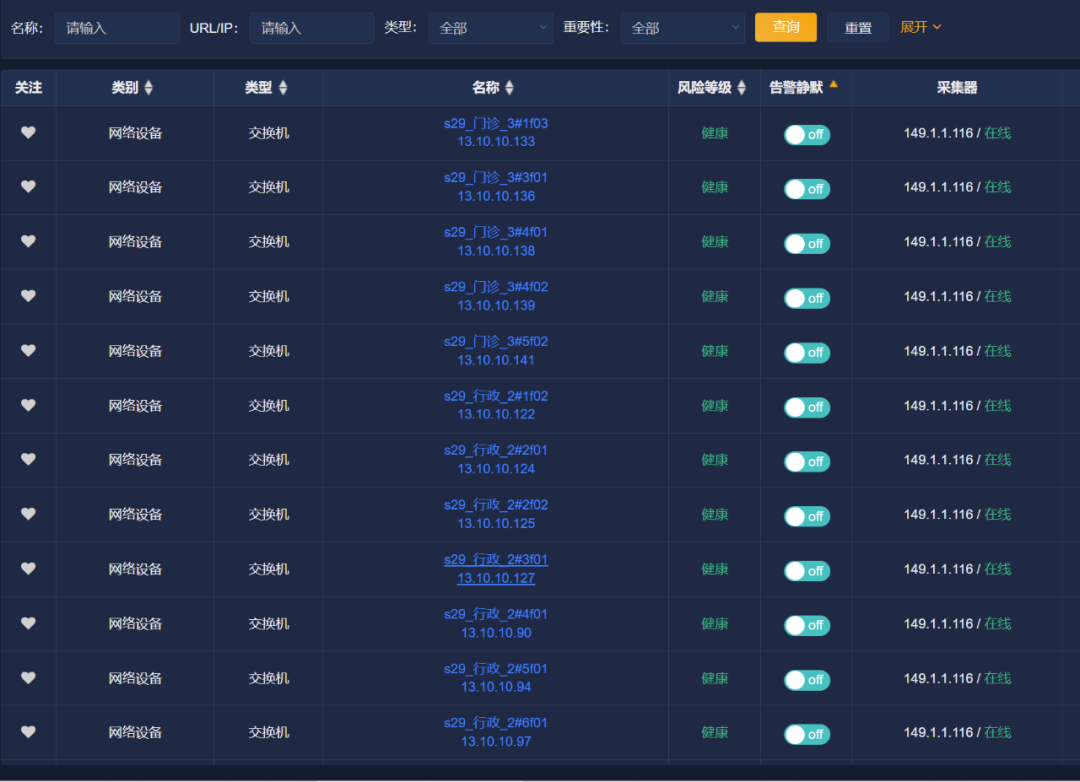1080x782 pixels.
Task: Favorite s29_行政_2#5f01 with heart icon
Action: [x=28, y=677]
